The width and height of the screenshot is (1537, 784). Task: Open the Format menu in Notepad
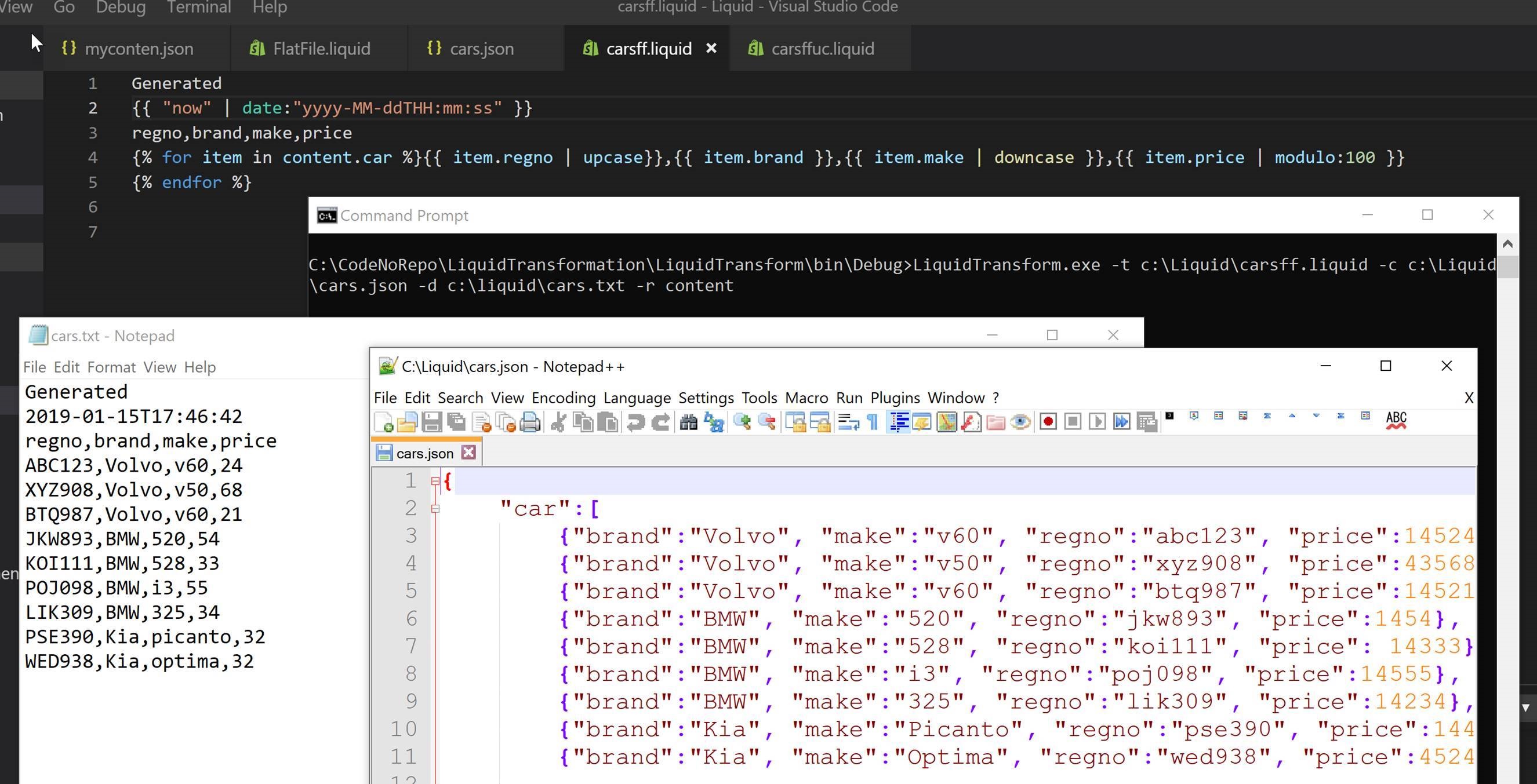coord(111,367)
